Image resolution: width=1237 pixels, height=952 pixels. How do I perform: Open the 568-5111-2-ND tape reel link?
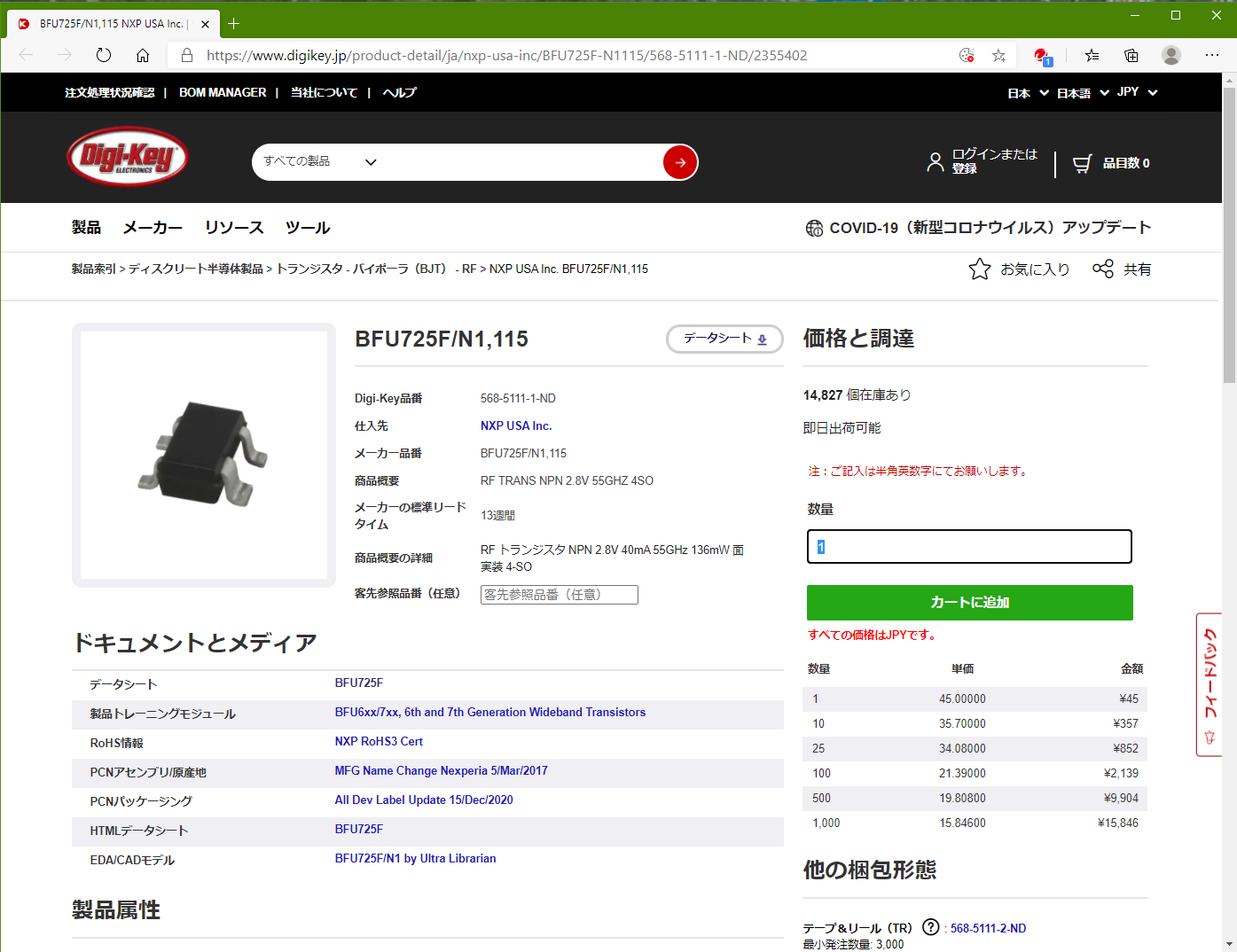tap(988, 928)
